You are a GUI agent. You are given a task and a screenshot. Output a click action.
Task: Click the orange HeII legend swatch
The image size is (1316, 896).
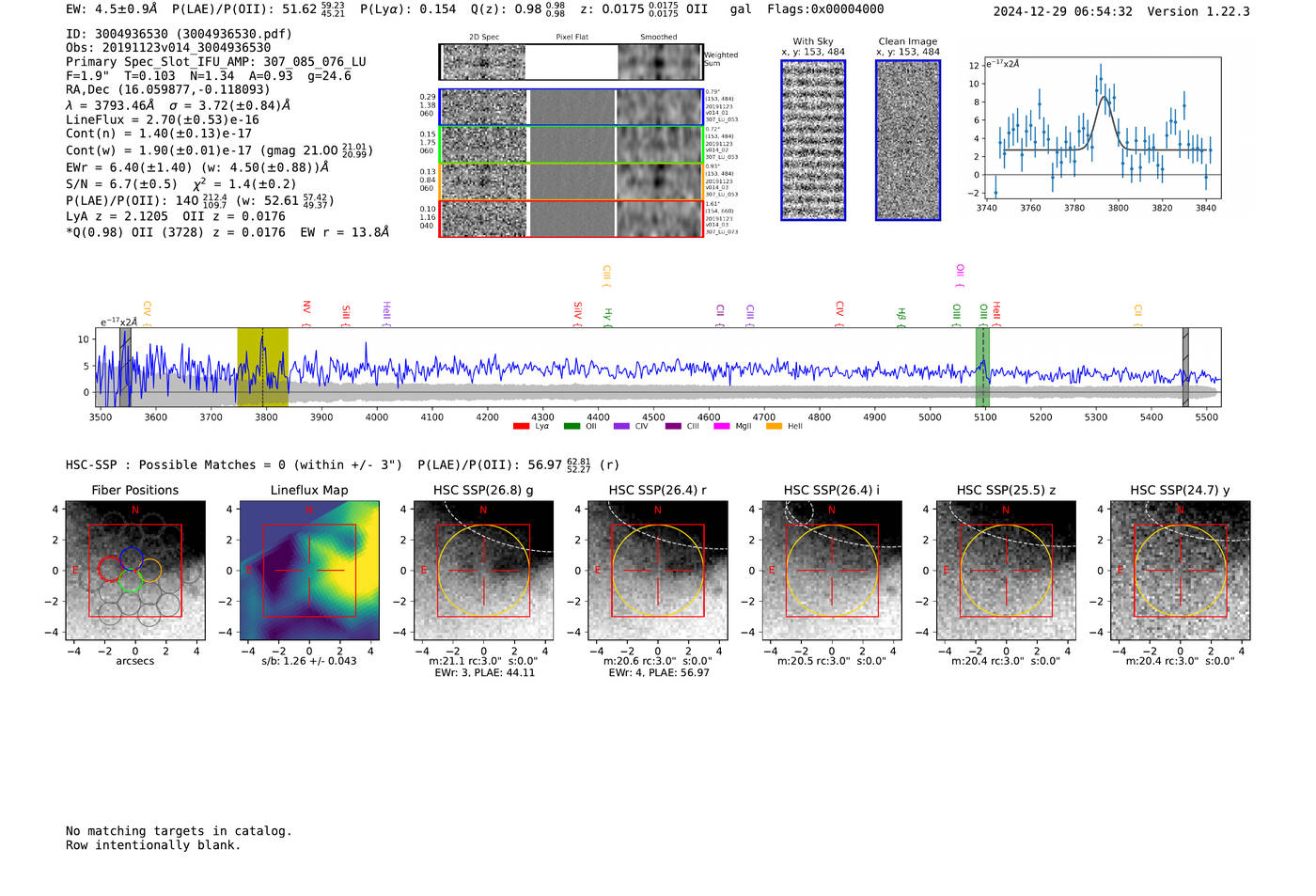click(774, 427)
